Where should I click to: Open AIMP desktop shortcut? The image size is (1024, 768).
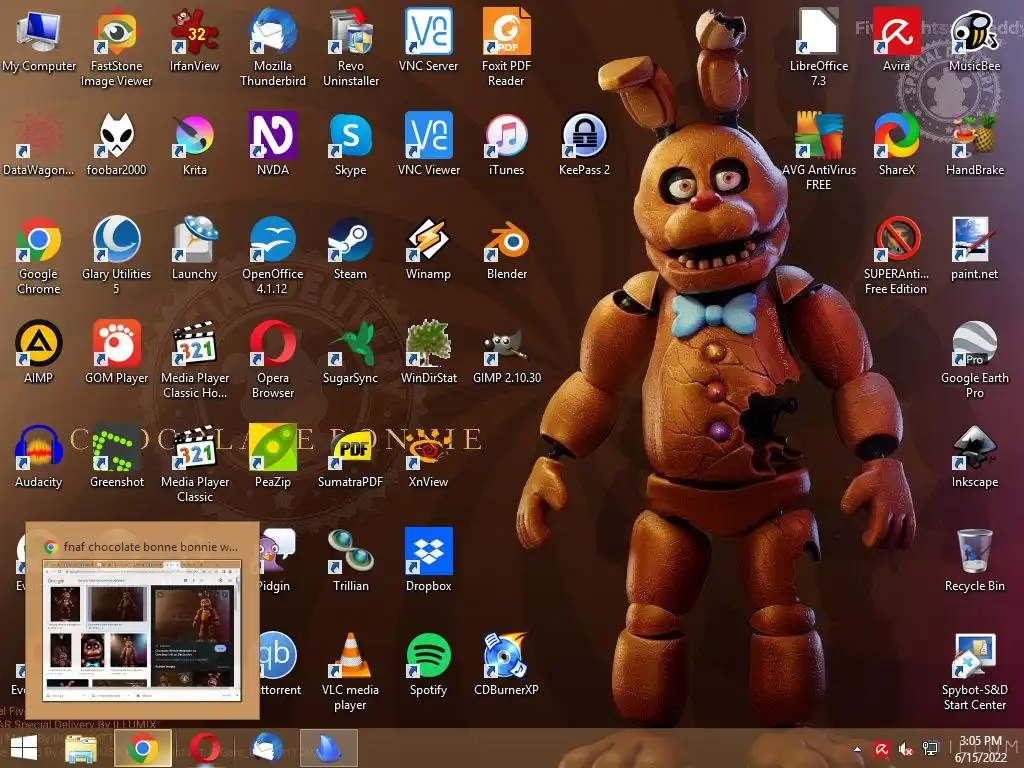point(39,353)
